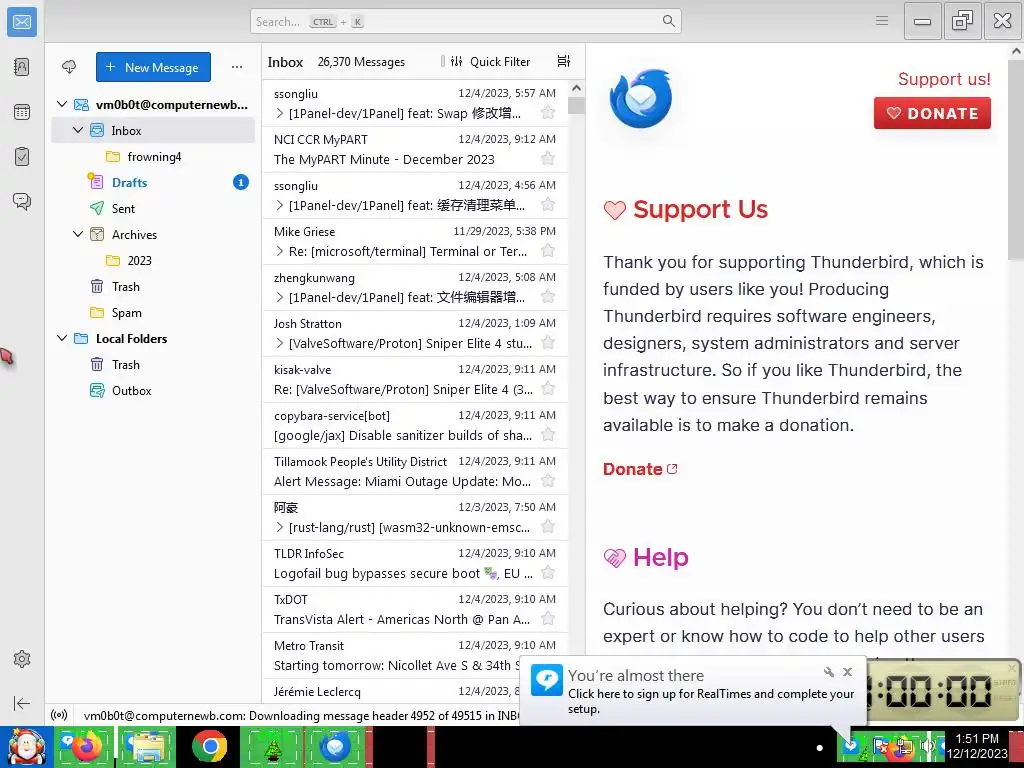The image size is (1024, 768).
Task: Star the TLDR InfoSec message
Action: (548, 573)
